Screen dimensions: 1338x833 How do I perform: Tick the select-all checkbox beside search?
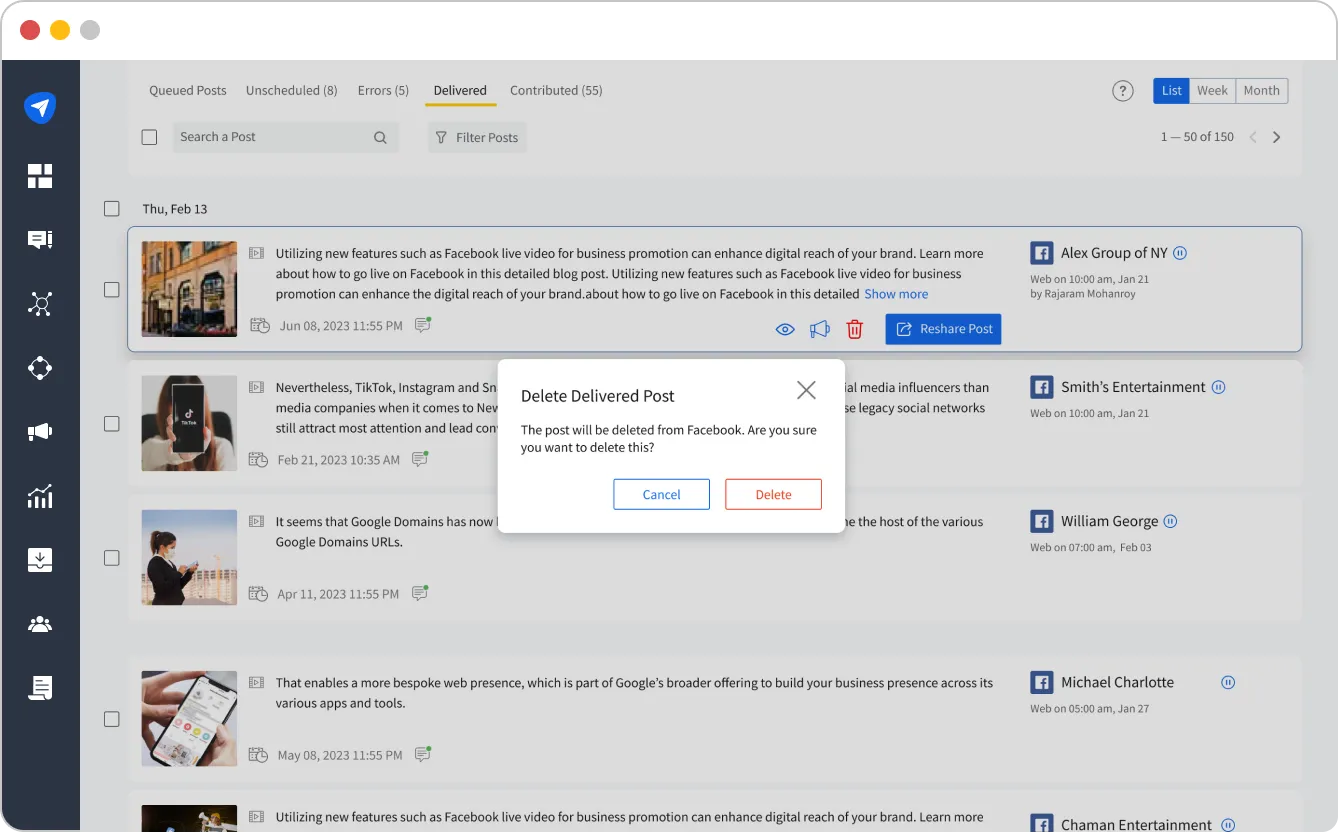[149, 138]
